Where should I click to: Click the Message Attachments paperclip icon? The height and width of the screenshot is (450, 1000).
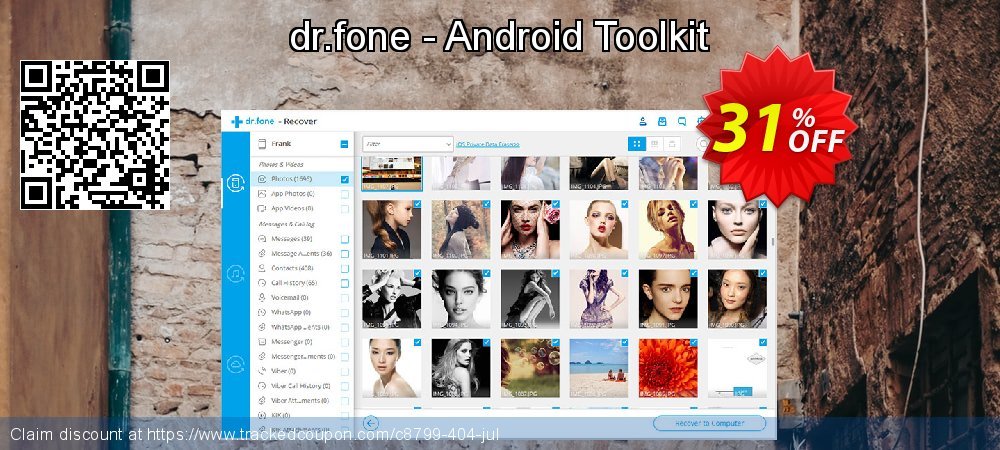[261, 253]
